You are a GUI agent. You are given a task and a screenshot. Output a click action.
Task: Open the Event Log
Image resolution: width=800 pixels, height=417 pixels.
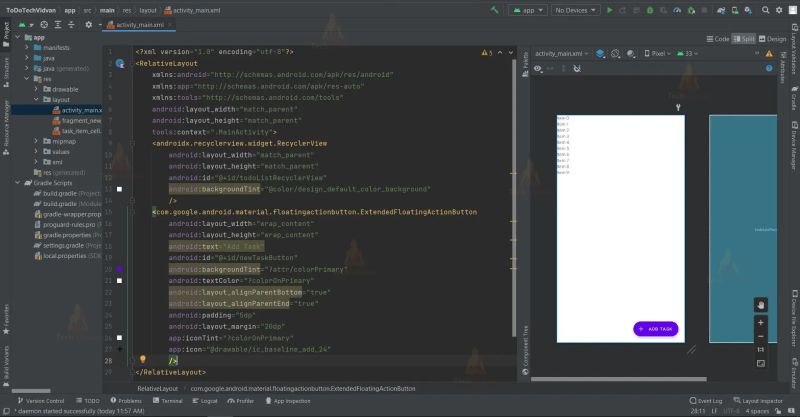click(x=706, y=401)
